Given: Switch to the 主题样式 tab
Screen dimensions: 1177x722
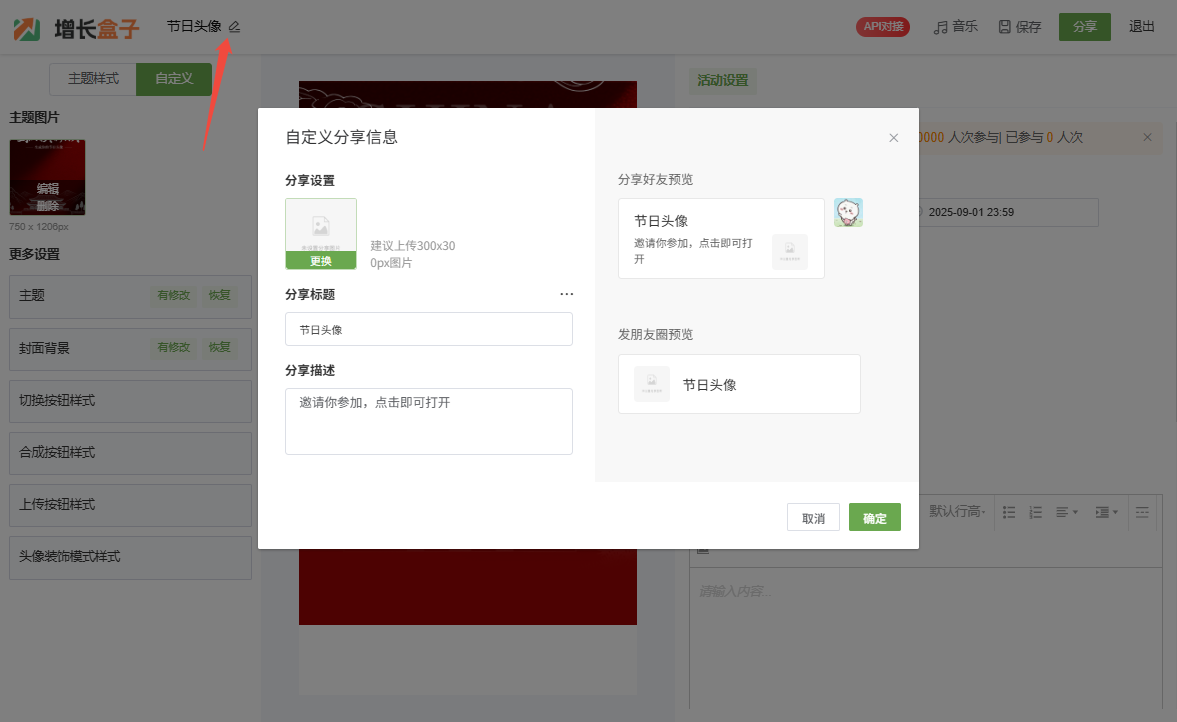Looking at the screenshot, I should 93,79.
